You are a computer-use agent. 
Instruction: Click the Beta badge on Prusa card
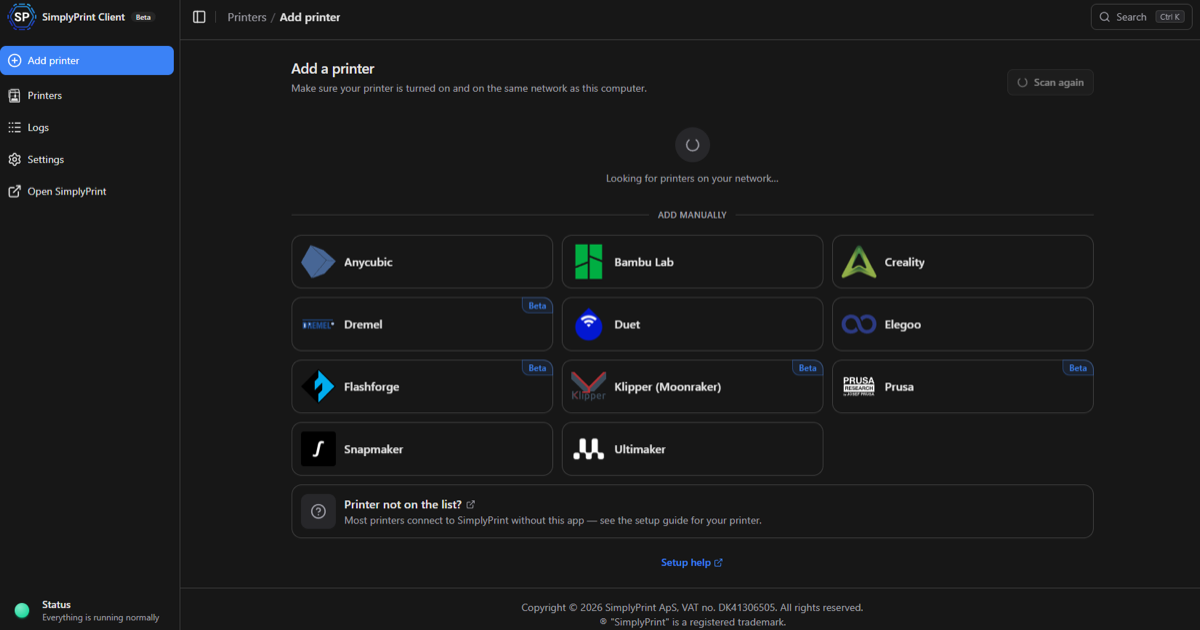[1078, 368]
